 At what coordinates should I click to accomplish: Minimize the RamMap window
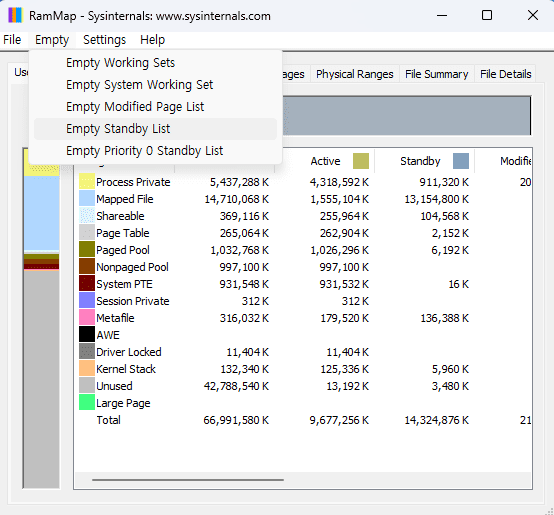pyautogui.click(x=442, y=15)
